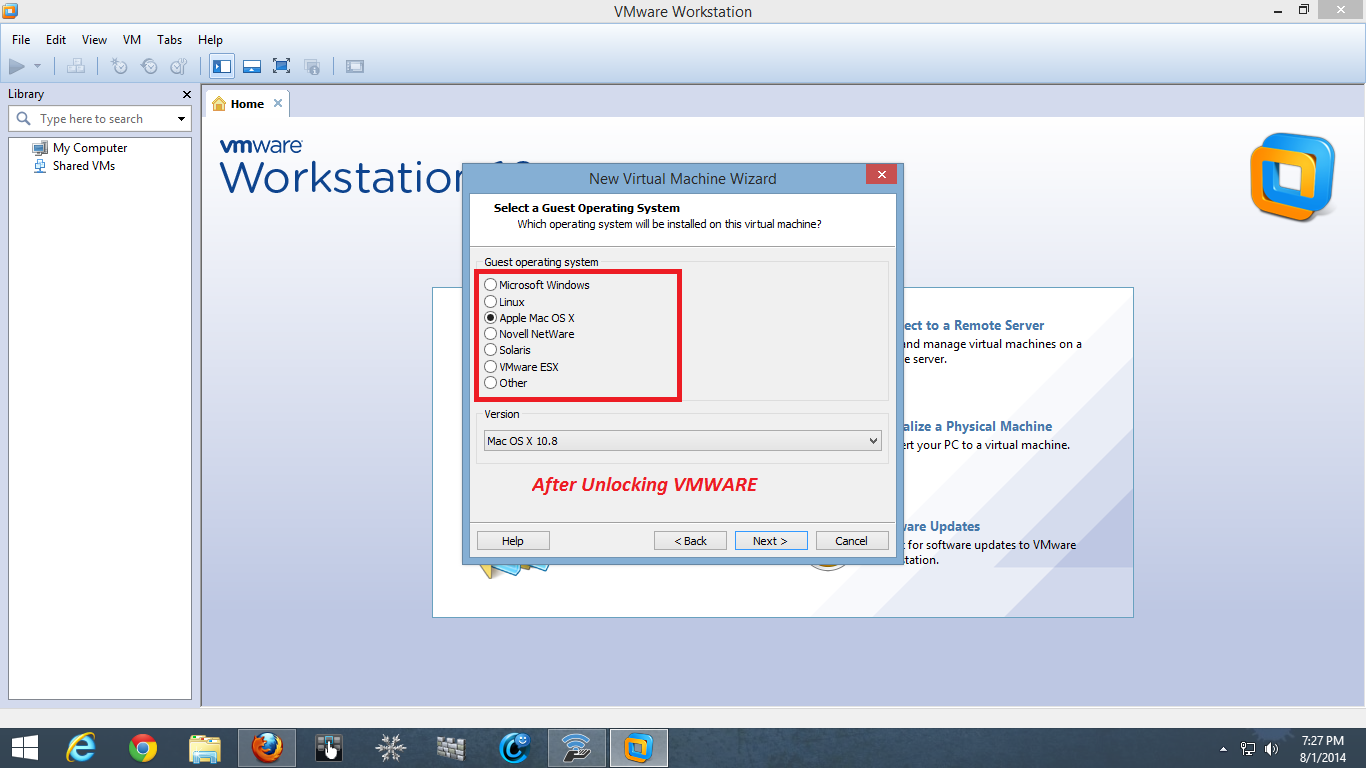Open the Windows Start button
1366x768 pixels.
pyautogui.click(x=24, y=748)
